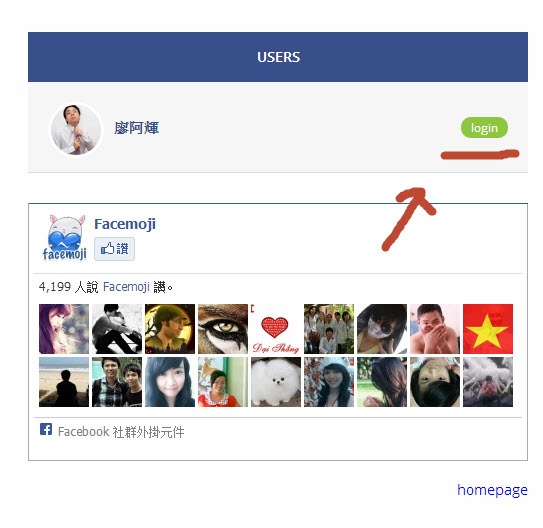Open the Facemoji page title link
Screen dimensions: 543x528
pyautogui.click(x=125, y=224)
